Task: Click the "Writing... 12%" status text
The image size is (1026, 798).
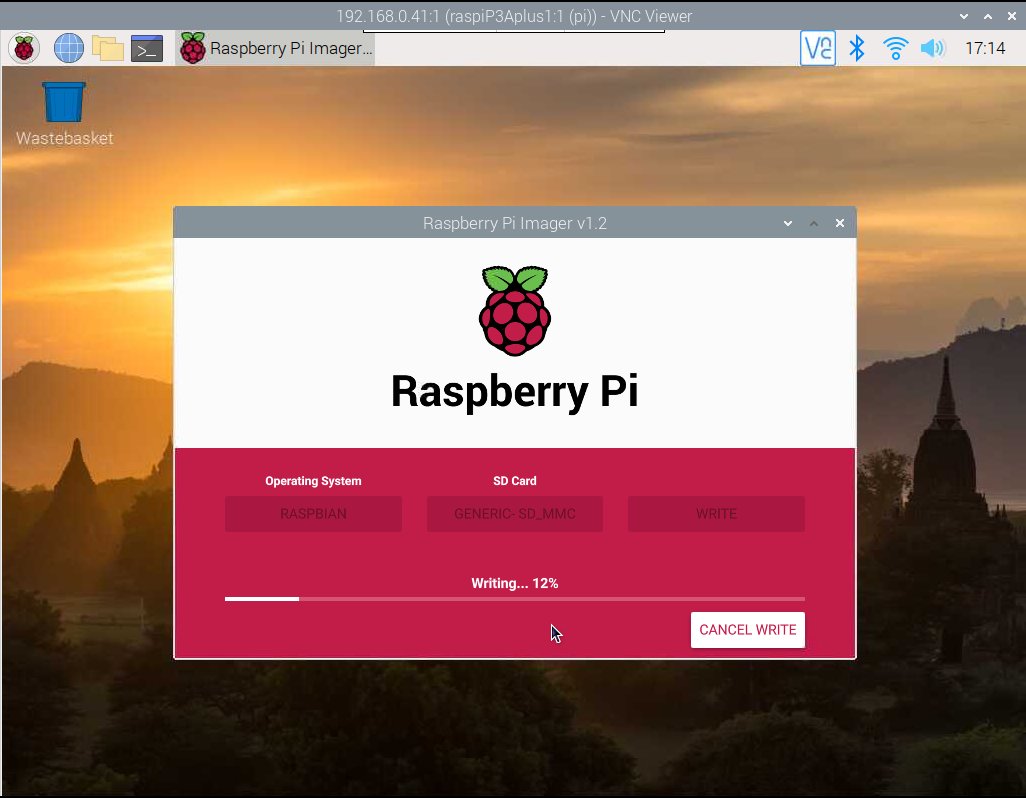Action: coord(515,583)
